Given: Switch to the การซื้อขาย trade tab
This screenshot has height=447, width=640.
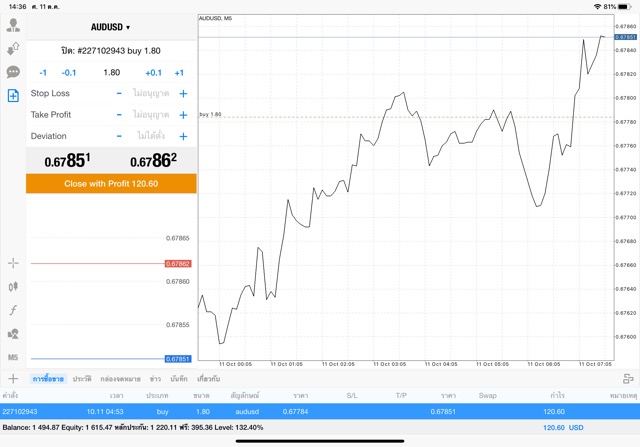Looking at the screenshot, I should (48, 379).
